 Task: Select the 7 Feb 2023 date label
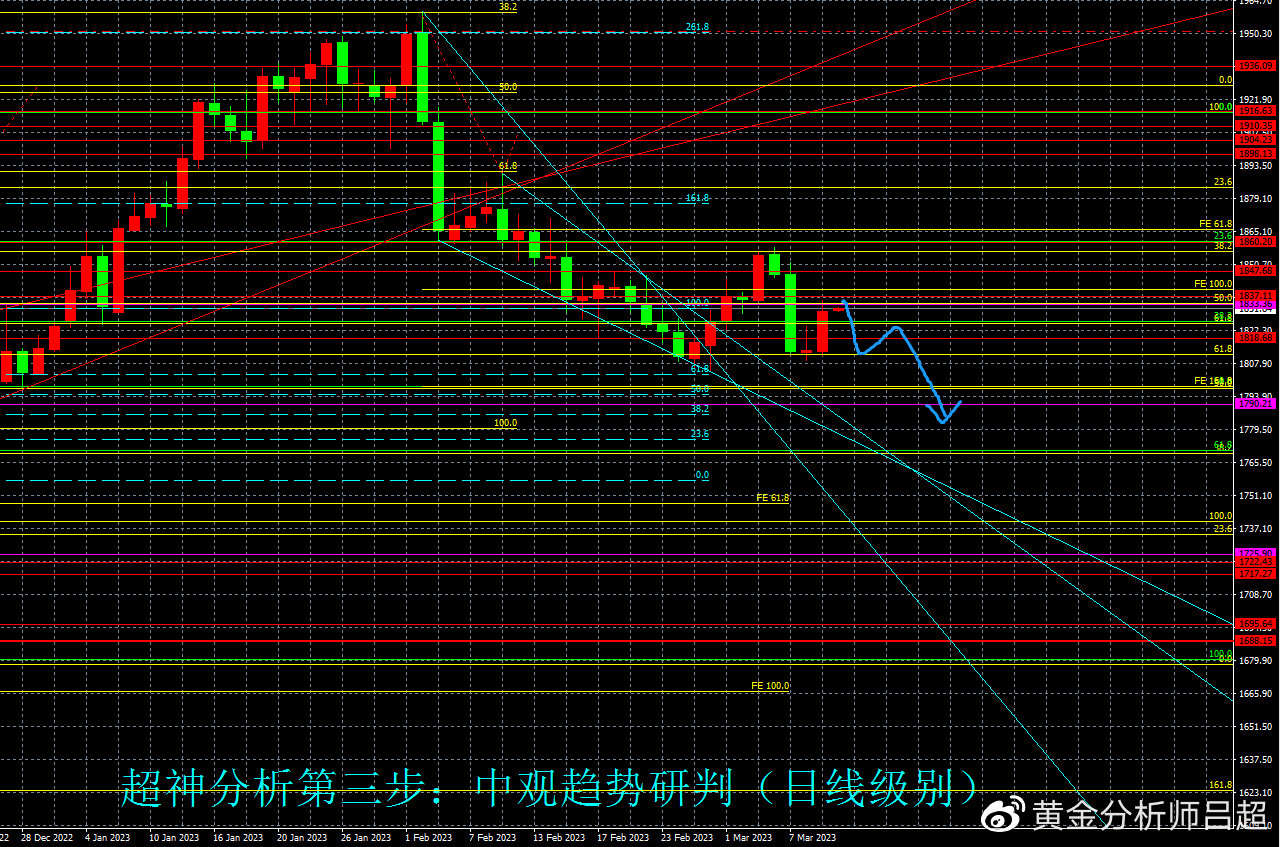[493, 838]
